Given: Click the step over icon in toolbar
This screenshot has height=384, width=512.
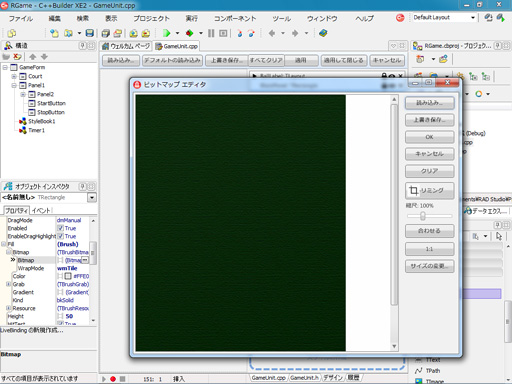Looking at the screenshot, I should tap(251, 33).
